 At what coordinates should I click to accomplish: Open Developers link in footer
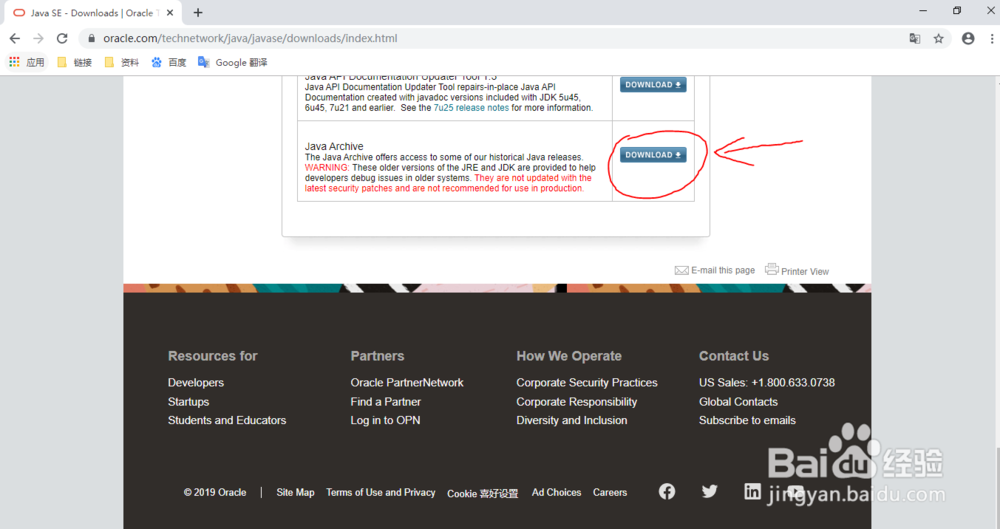point(196,382)
